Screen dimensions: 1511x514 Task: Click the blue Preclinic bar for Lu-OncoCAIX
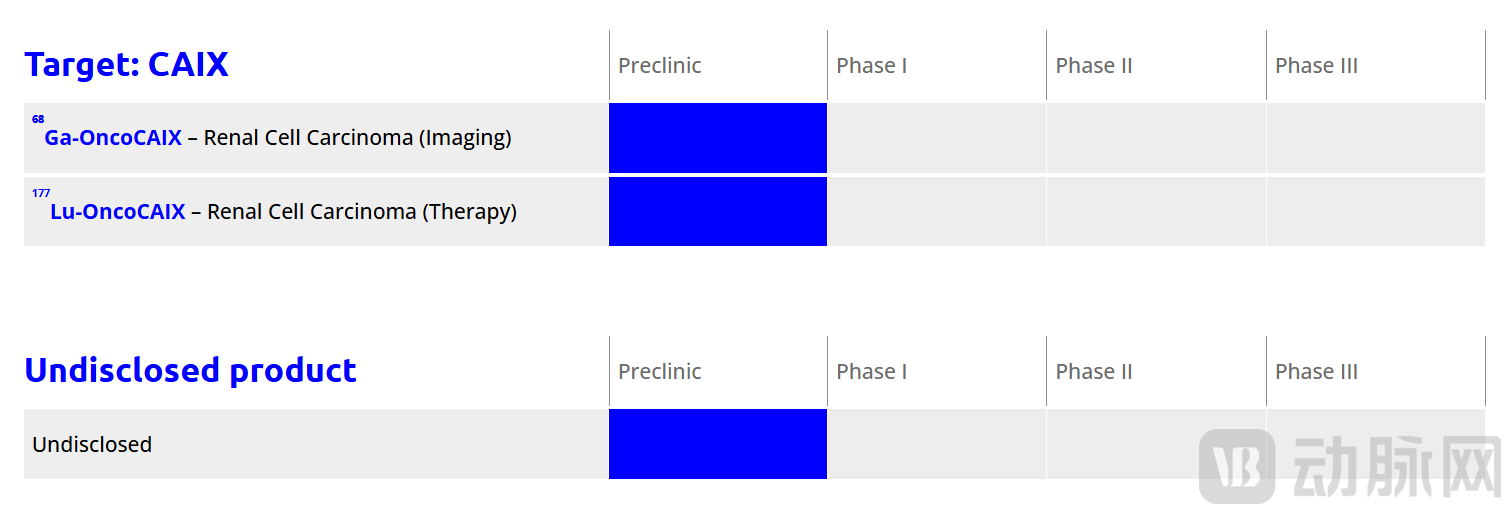click(718, 211)
